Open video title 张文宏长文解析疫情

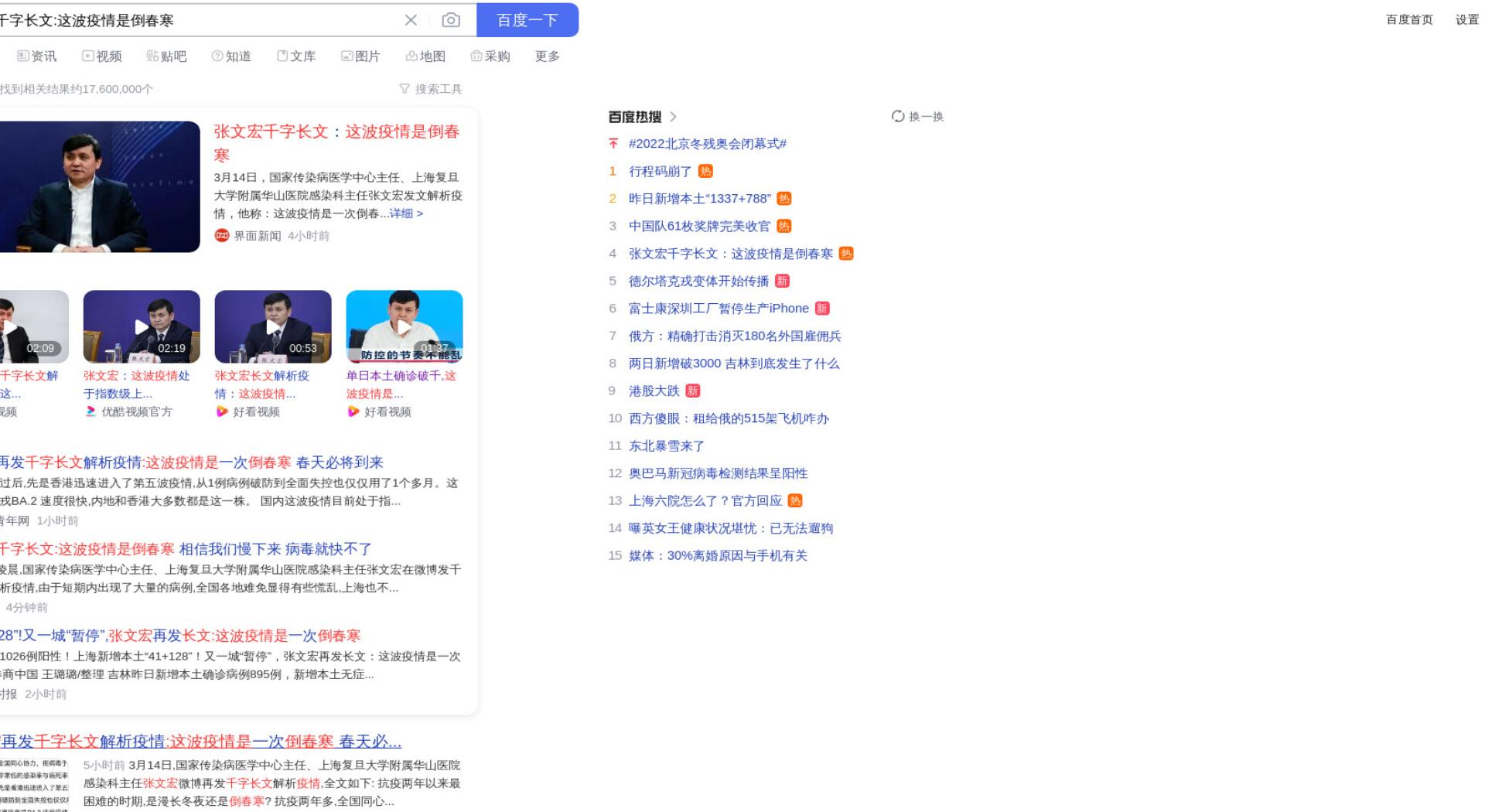coord(262,384)
